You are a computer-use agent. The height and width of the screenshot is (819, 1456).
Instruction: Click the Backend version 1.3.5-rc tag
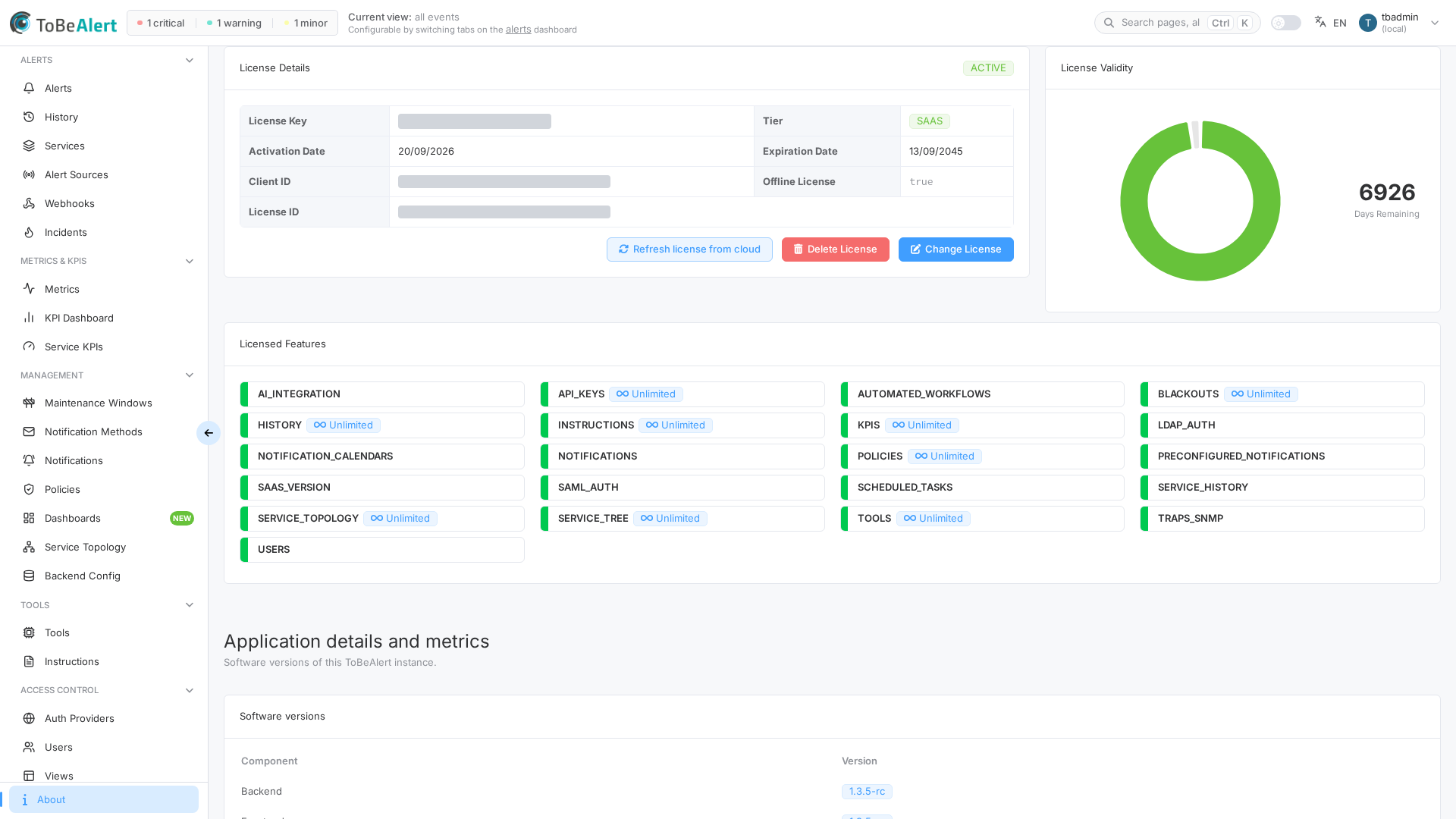(867, 792)
